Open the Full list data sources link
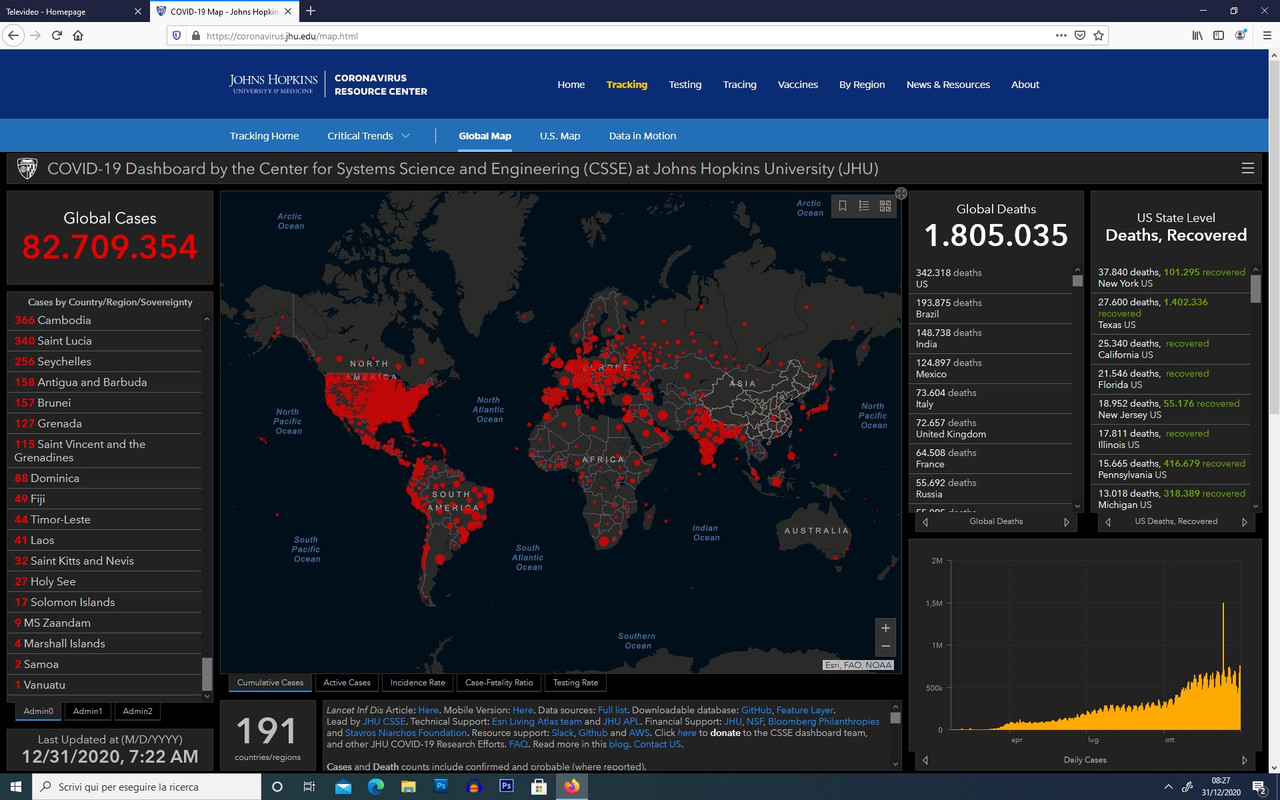Viewport: 1280px width, 800px height. [x=612, y=710]
